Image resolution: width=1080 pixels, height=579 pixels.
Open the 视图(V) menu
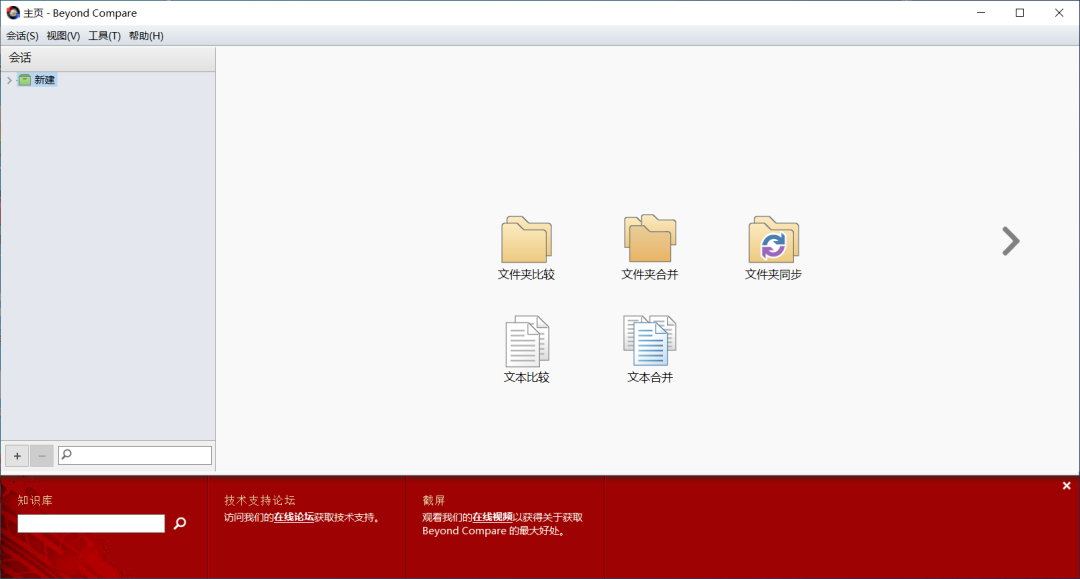point(63,36)
